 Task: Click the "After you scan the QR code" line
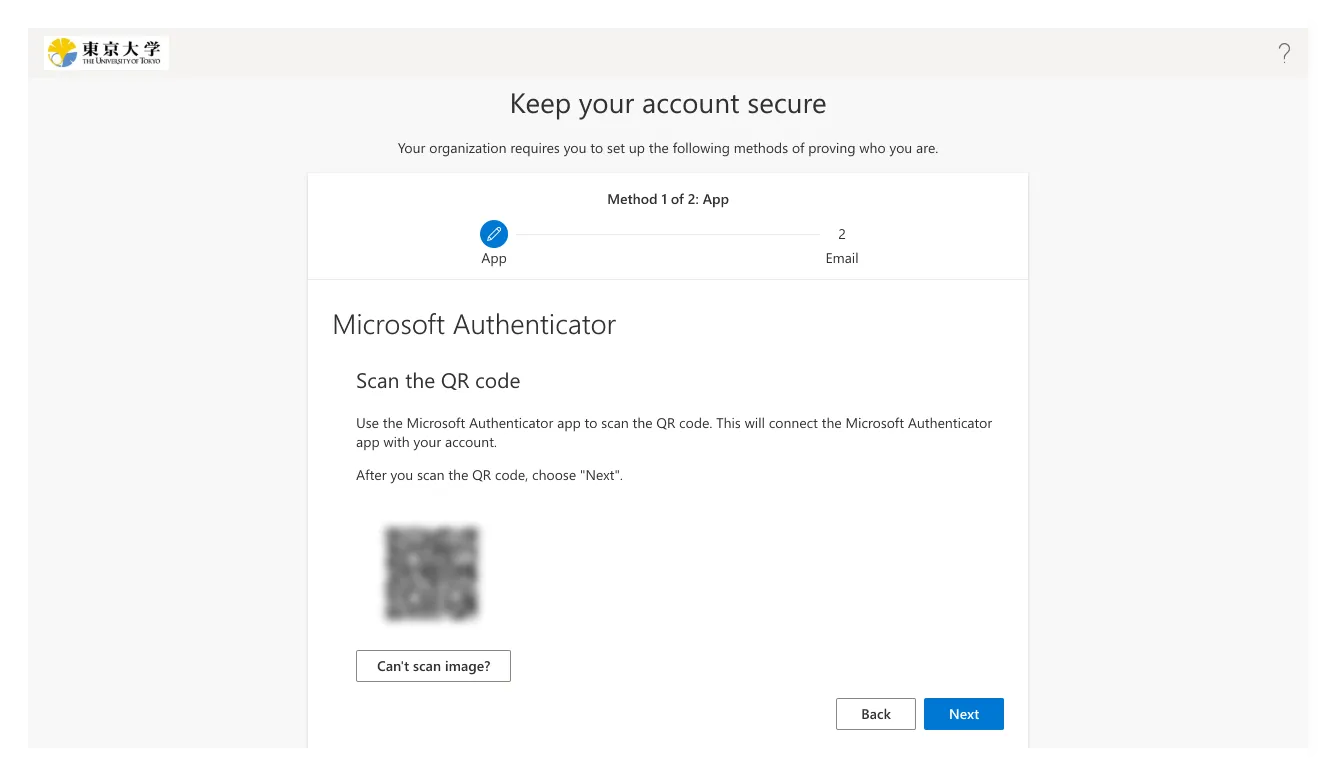point(489,475)
